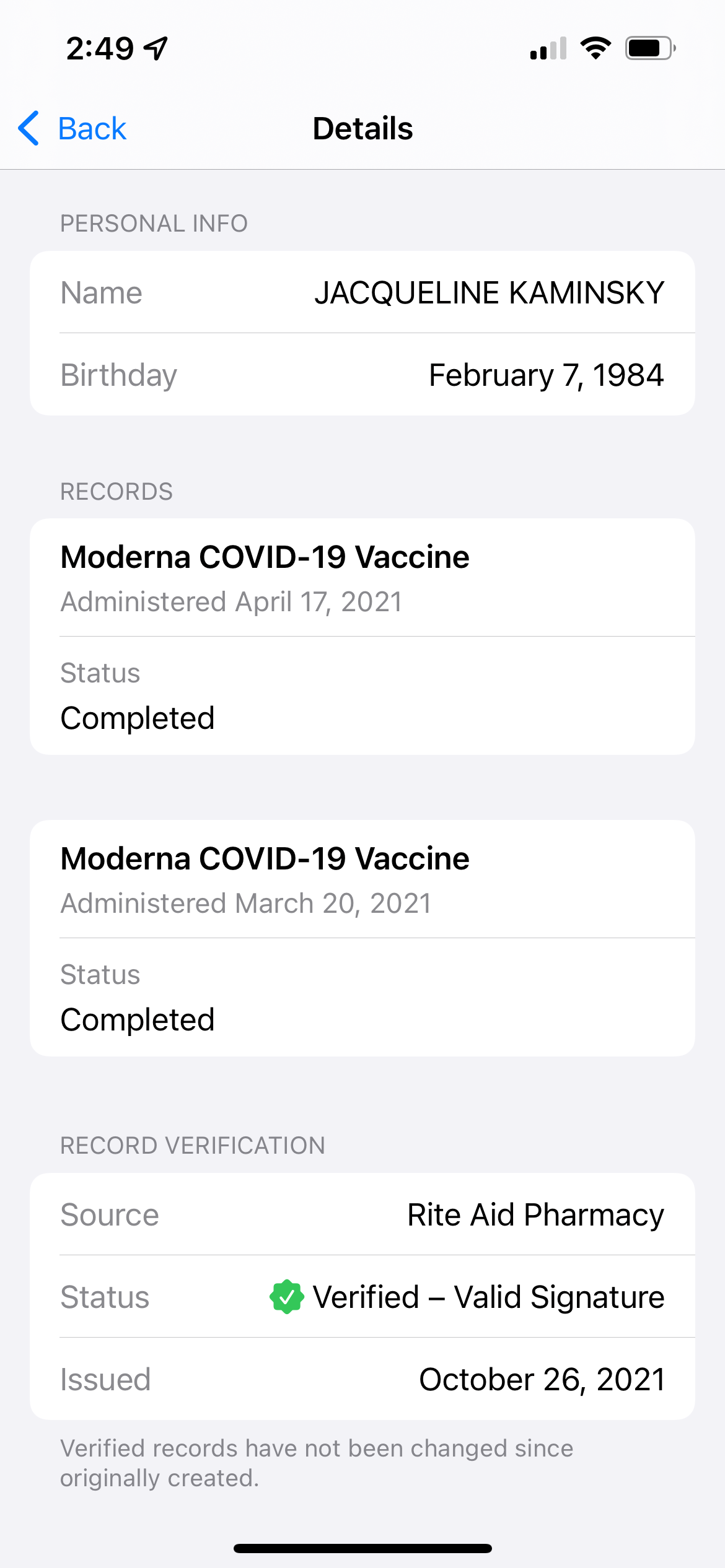Tap the cellular signal bars
725x1568 pixels.
548,48
